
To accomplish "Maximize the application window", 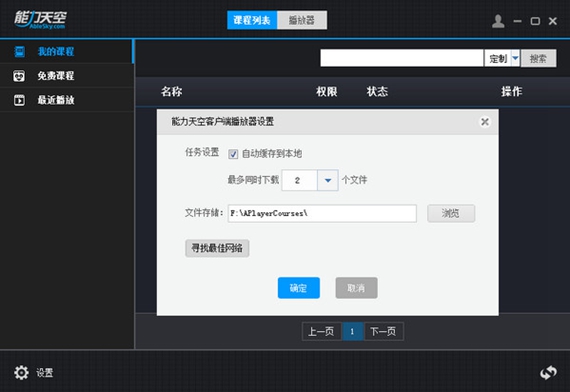I will tap(535, 21).
